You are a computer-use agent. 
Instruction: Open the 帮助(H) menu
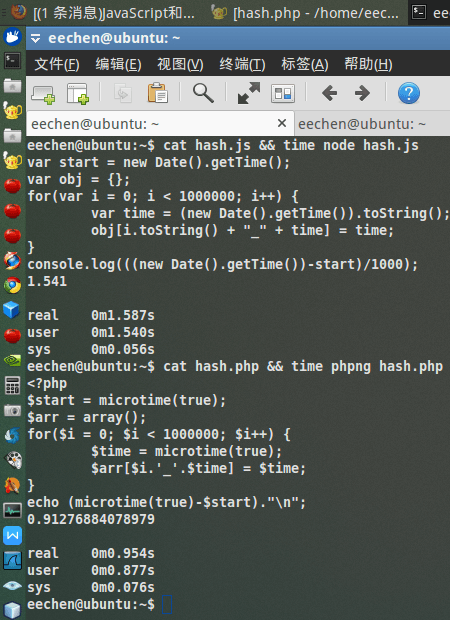click(368, 64)
